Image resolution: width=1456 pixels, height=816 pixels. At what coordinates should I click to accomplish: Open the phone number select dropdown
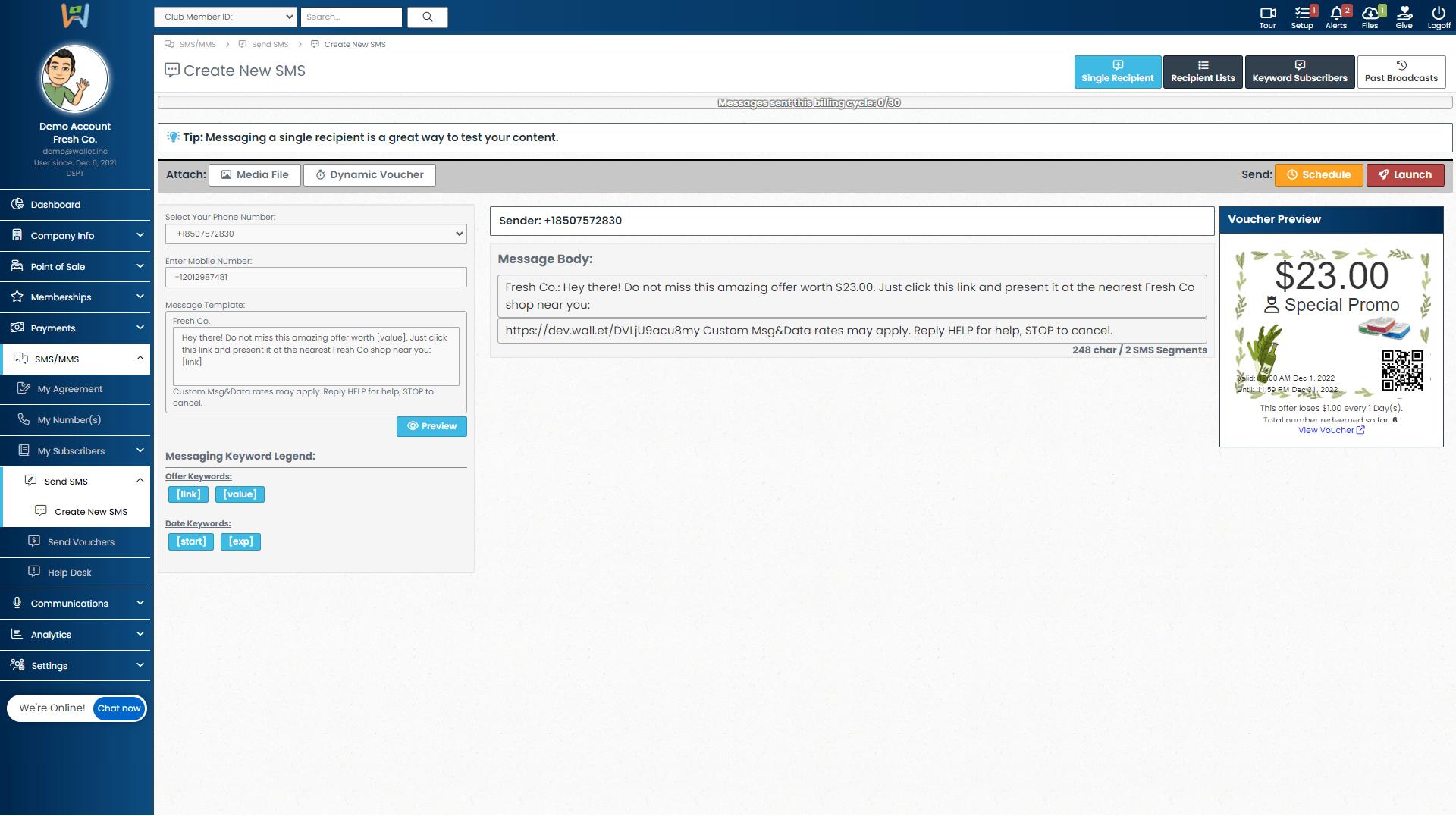tap(315, 234)
